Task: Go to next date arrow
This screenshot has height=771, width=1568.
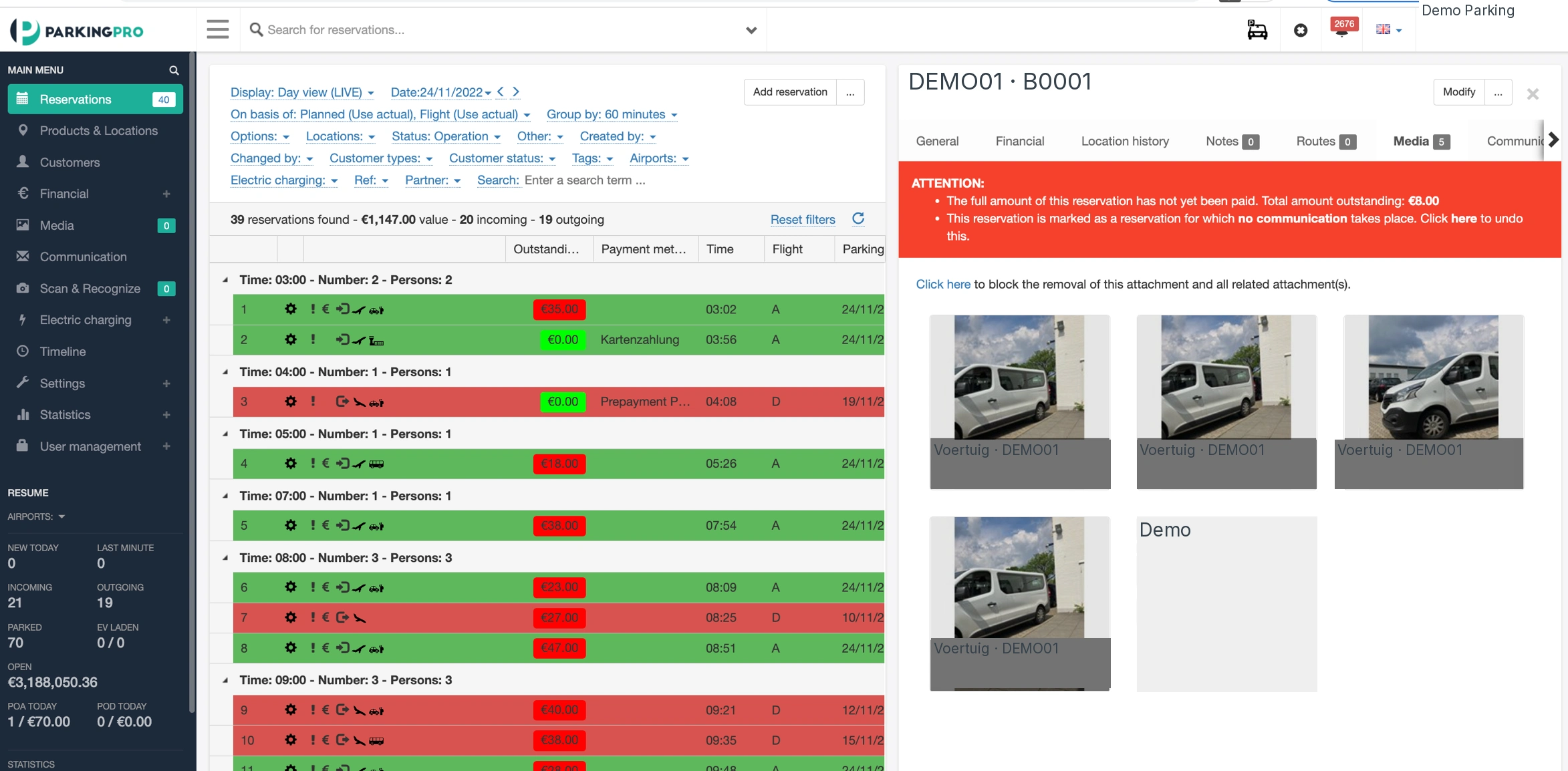Action: tap(516, 92)
